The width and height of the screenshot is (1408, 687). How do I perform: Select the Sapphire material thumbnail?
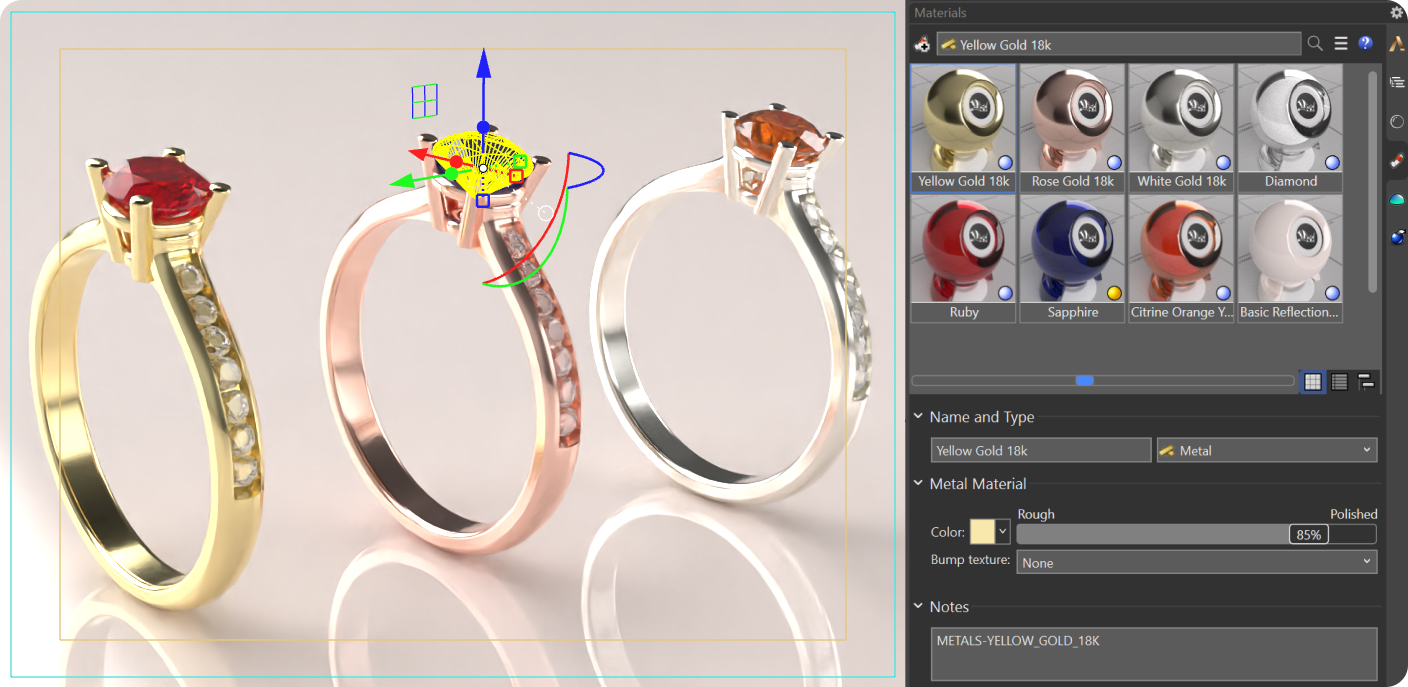1072,258
